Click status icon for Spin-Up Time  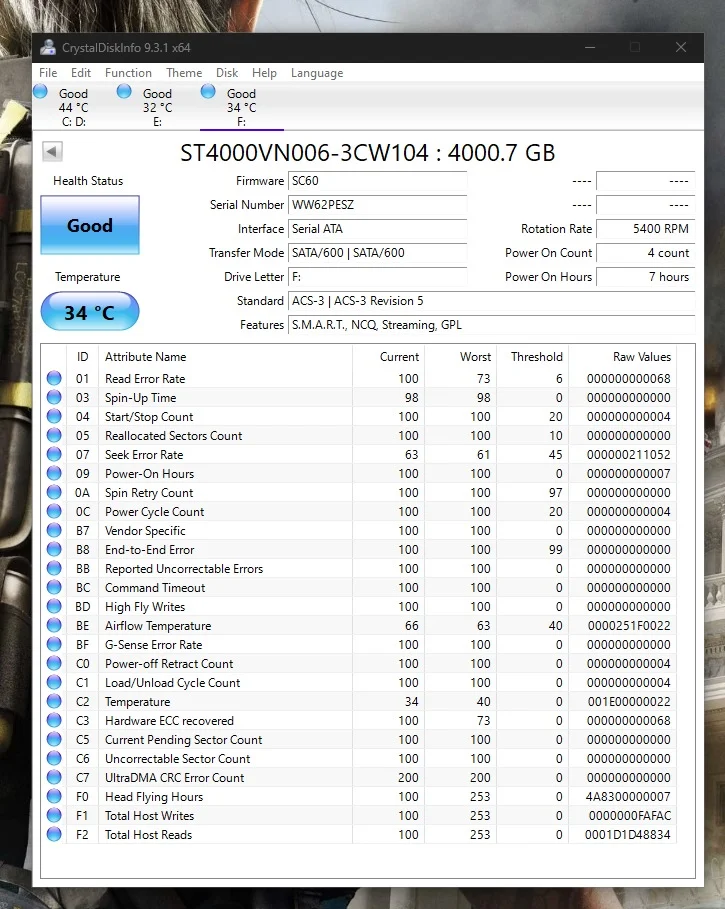54,398
